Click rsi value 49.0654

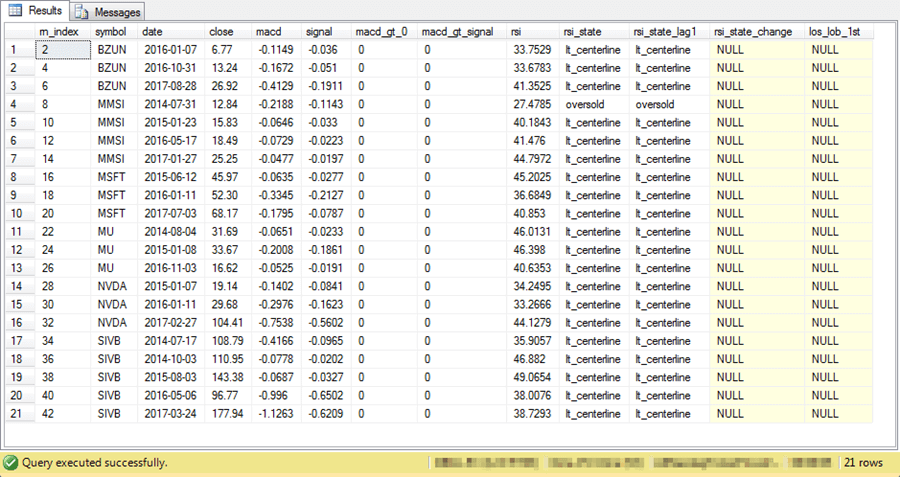coord(531,377)
